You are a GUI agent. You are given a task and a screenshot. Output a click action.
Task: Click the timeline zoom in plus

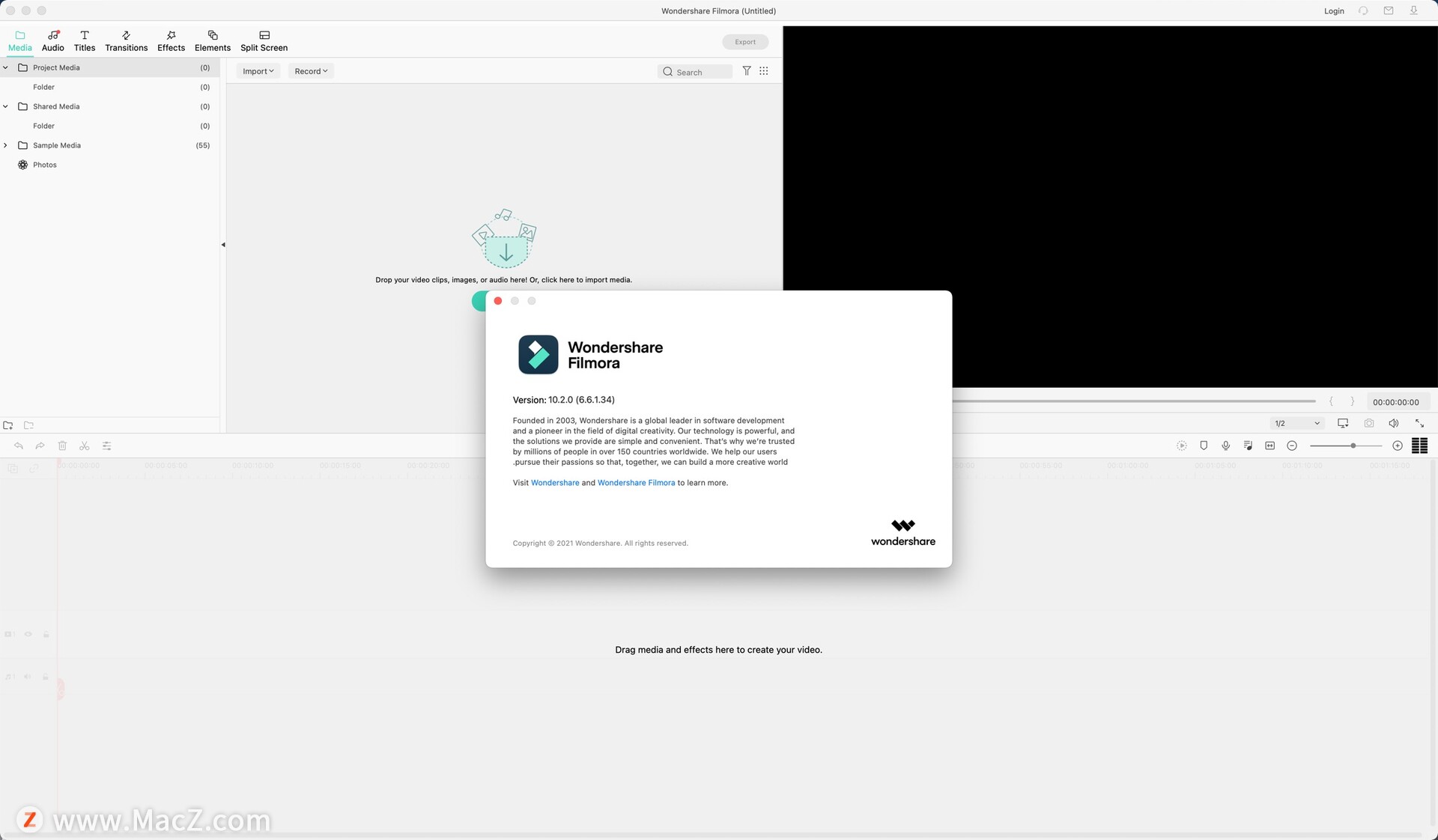click(1398, 445)
